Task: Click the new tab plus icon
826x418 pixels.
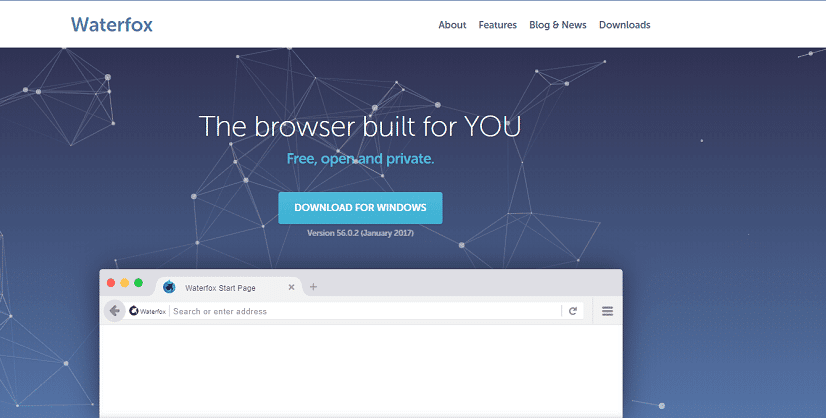Action: coord(313,287)
